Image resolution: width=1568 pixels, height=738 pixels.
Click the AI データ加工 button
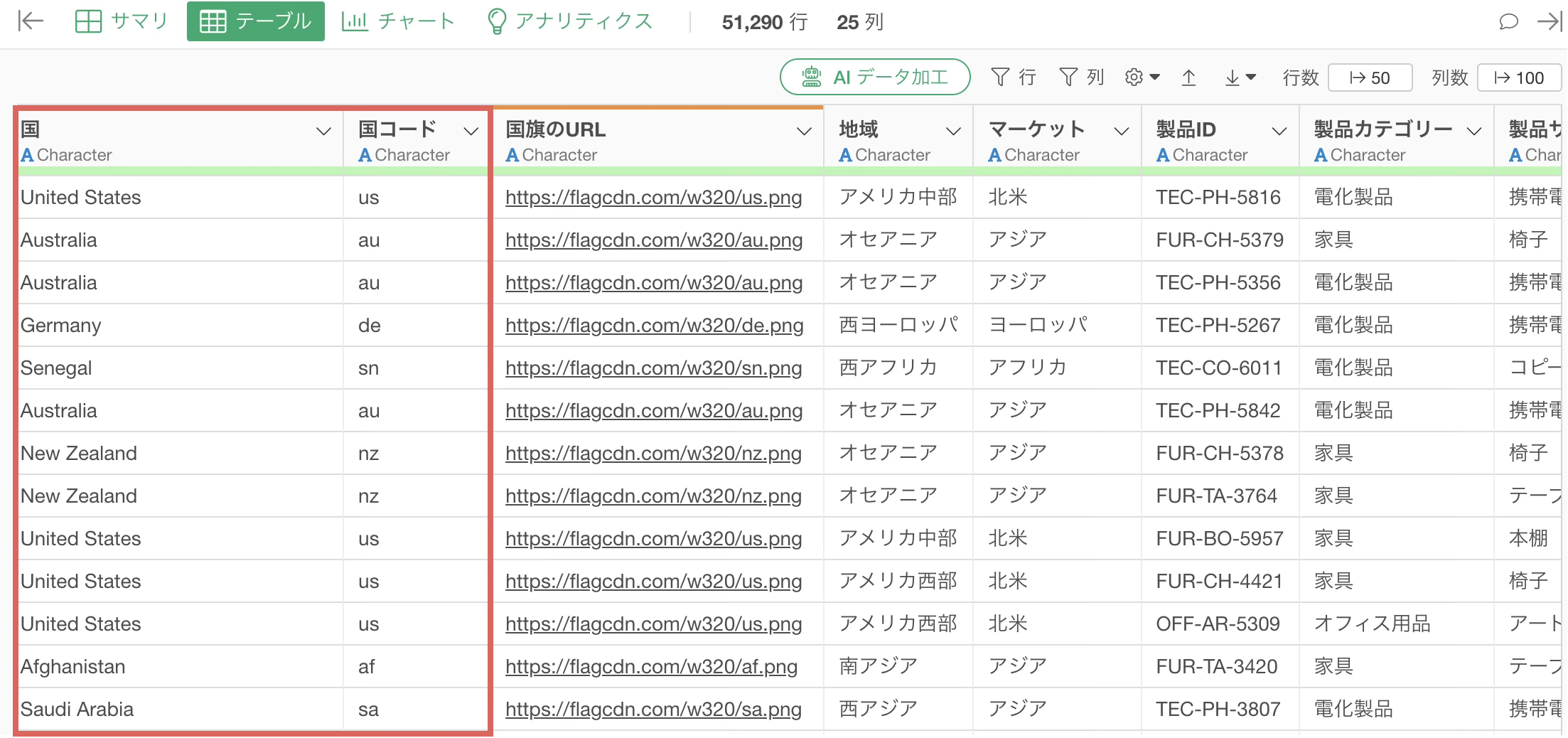875,77
